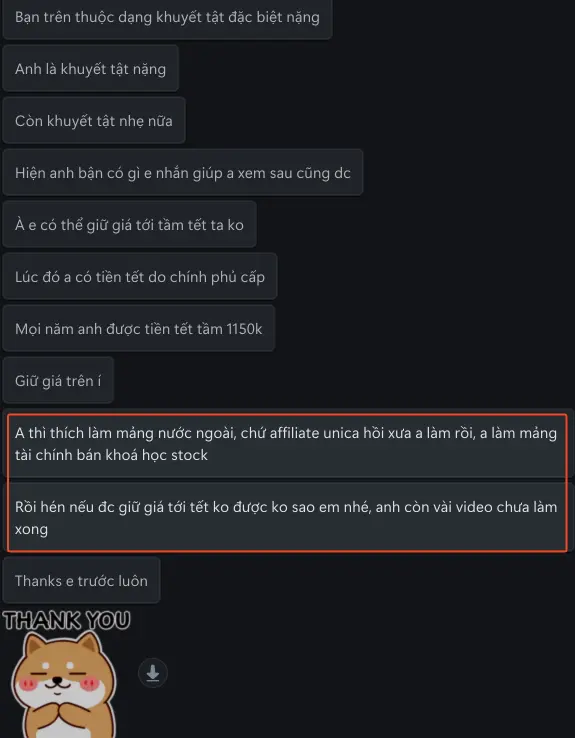
Task: Click the THANK YOU text on sticker
Action: click(x=66, y=620)
